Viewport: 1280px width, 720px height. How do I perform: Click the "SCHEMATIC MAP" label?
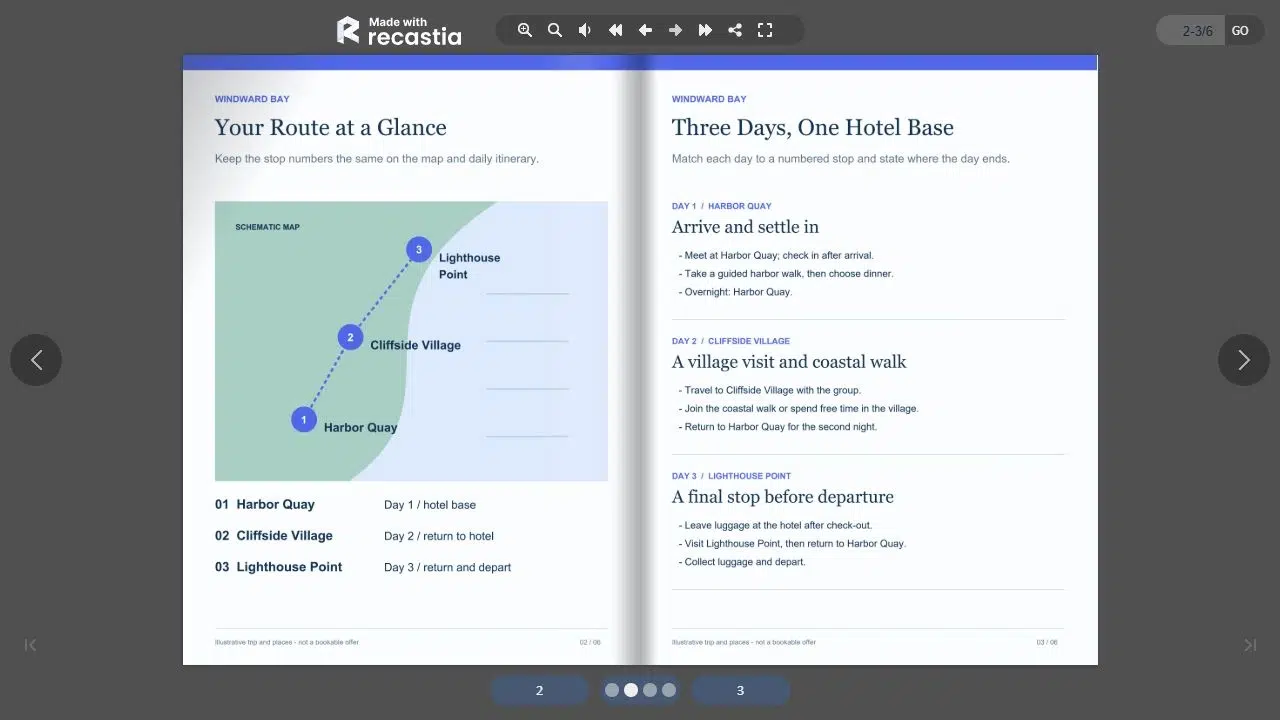(x=267, y=227)
